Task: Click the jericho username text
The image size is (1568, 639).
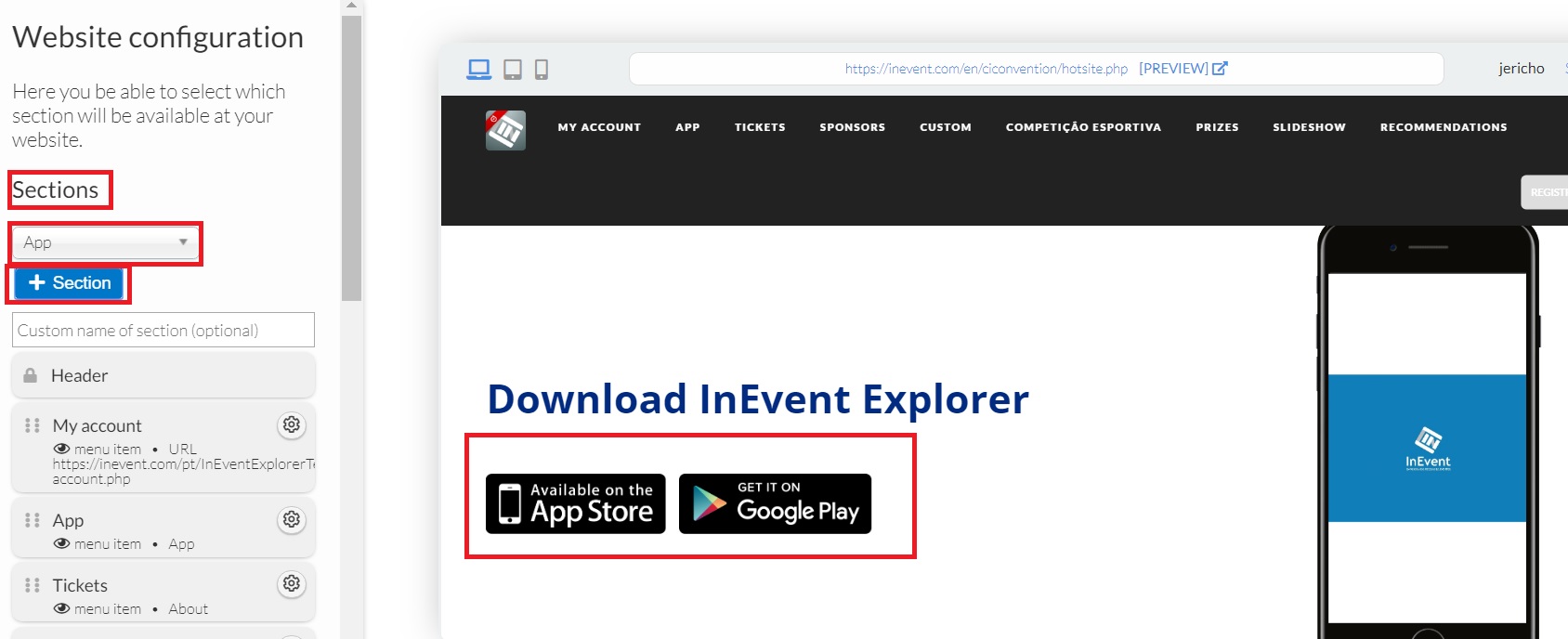Action: coord(1522,69)
